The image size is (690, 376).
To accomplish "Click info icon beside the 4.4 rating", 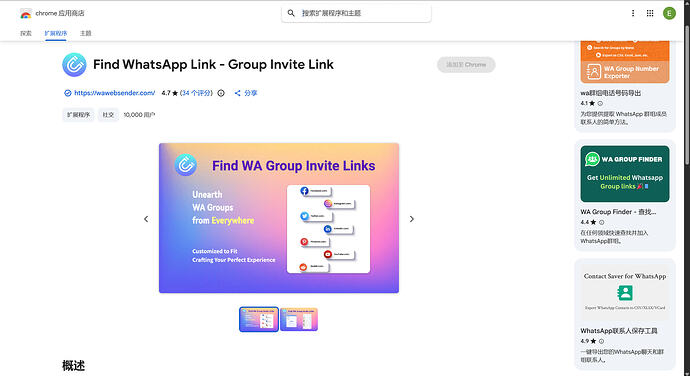I will point(602,222).
